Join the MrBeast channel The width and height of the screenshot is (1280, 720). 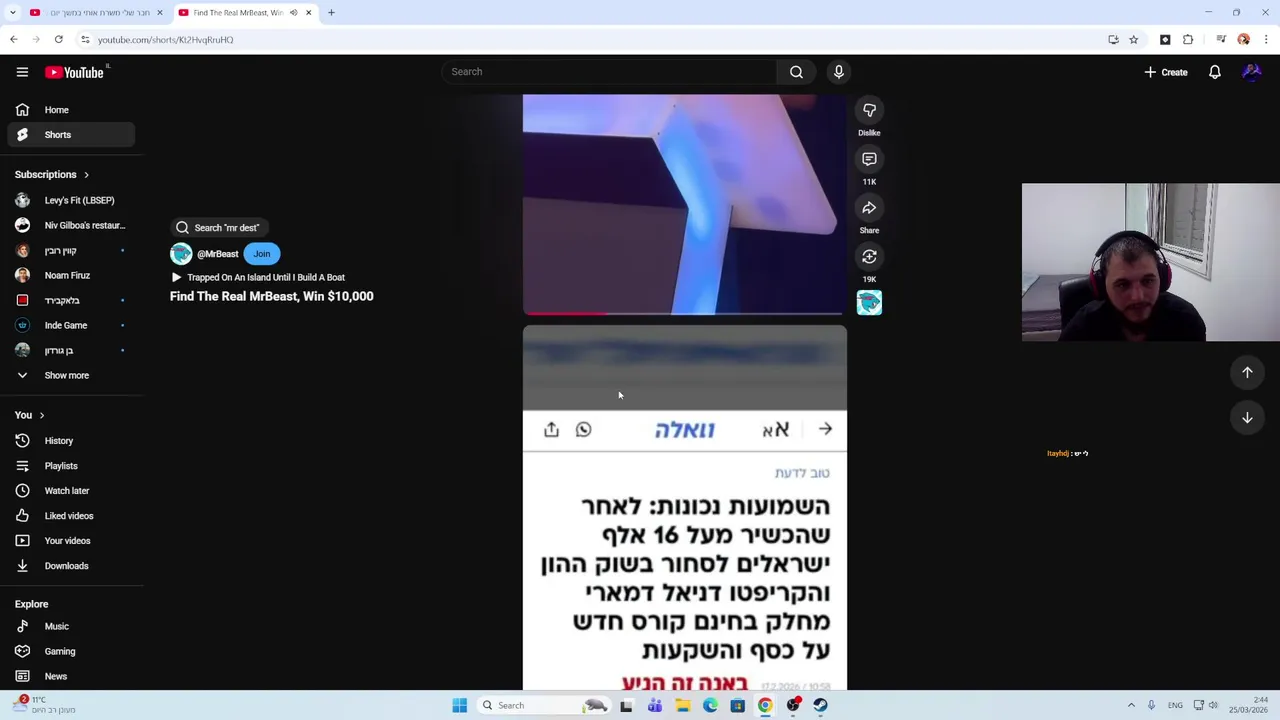[262, 254]
